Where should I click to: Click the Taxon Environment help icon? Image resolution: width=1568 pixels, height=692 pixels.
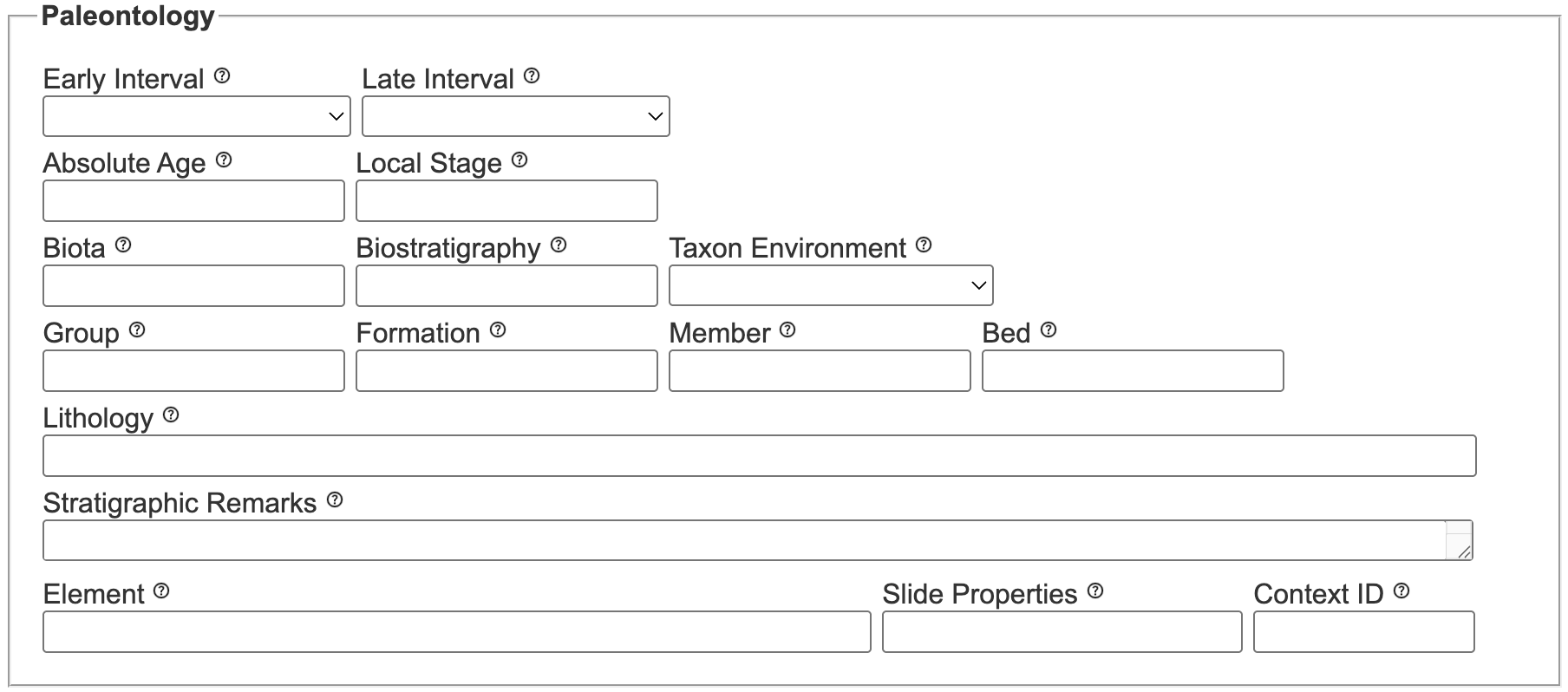[923, 245]
